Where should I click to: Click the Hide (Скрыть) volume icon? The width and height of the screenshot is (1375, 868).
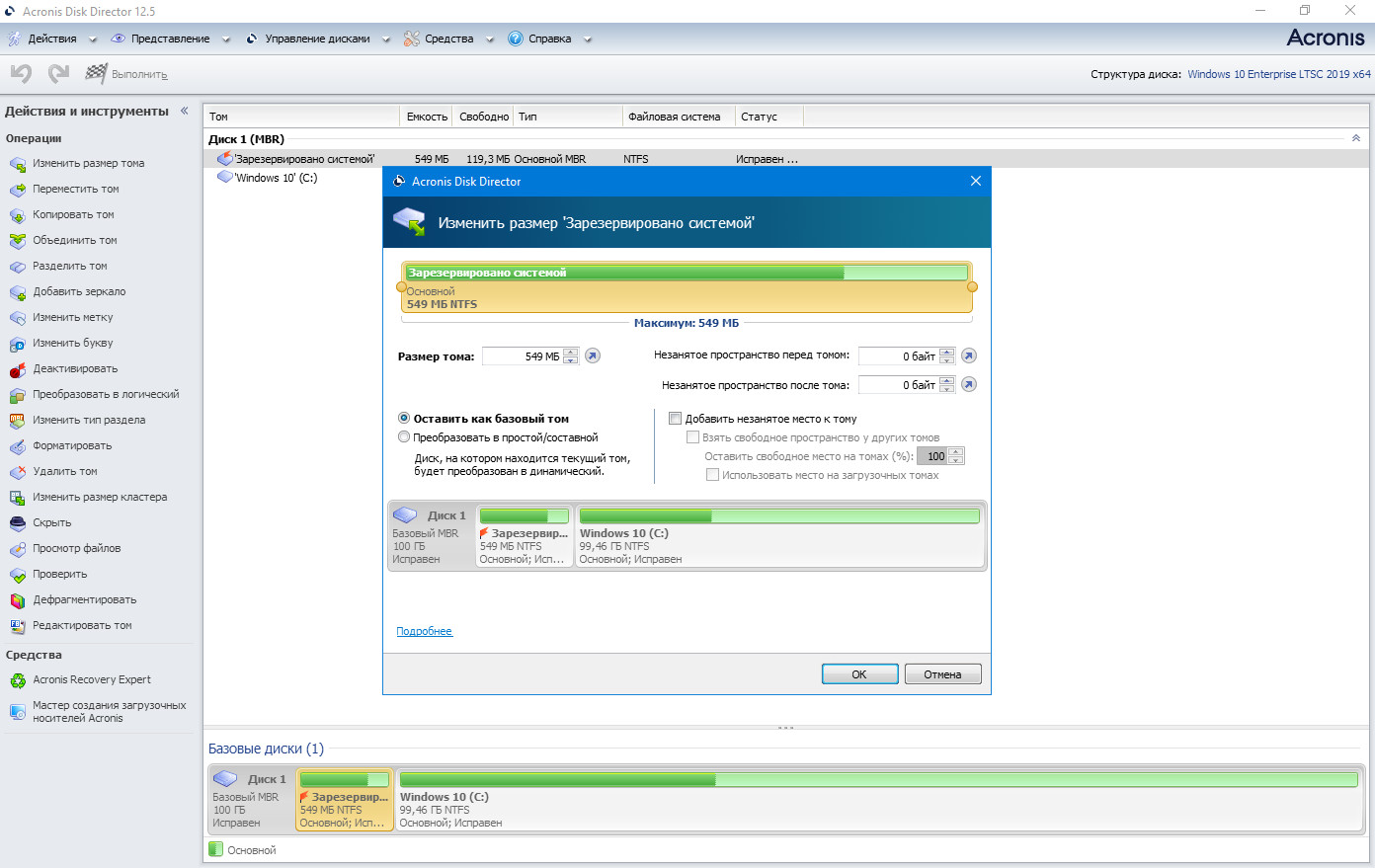(x=17, y=523)
